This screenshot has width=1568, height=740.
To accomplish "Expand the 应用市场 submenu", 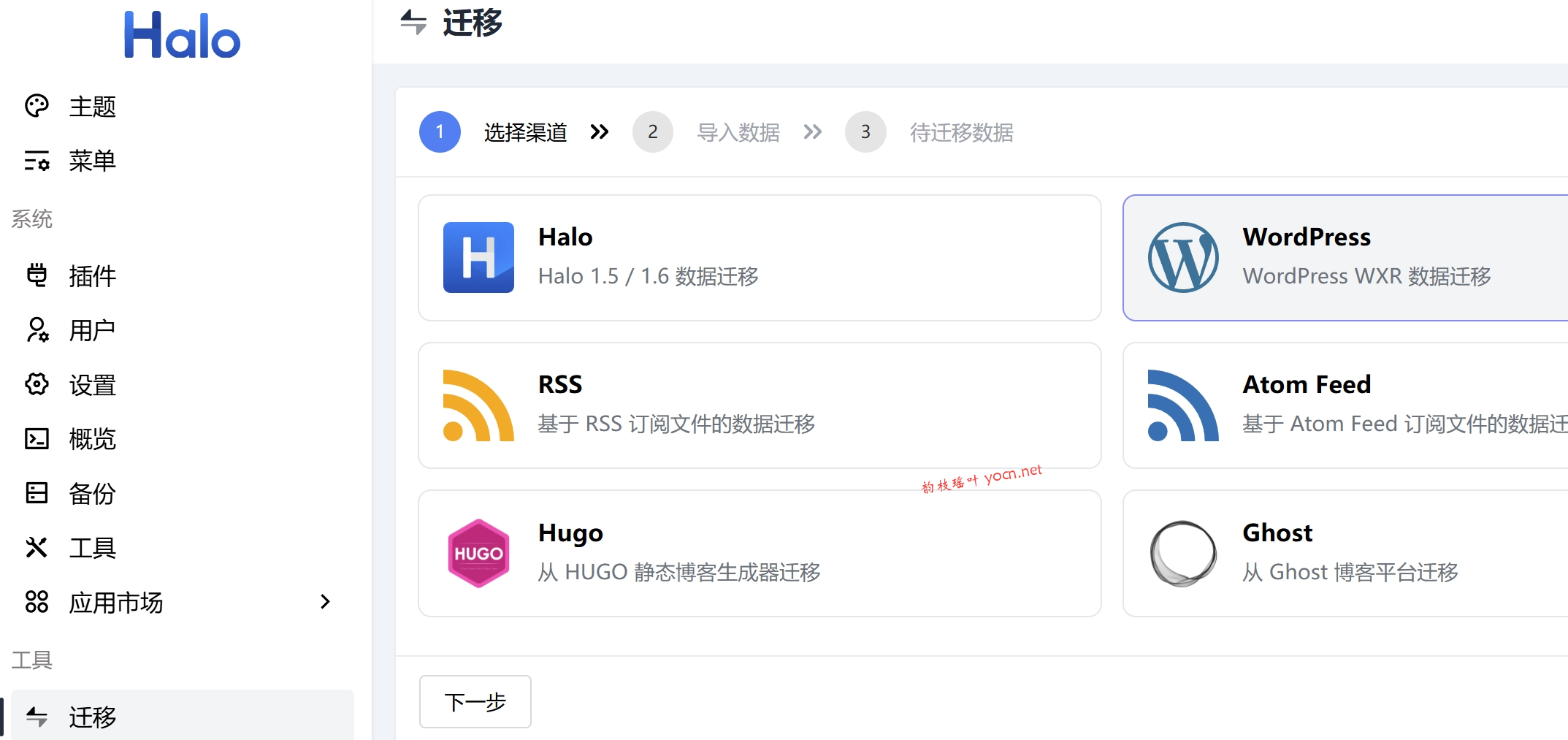I will click(324, 602).
